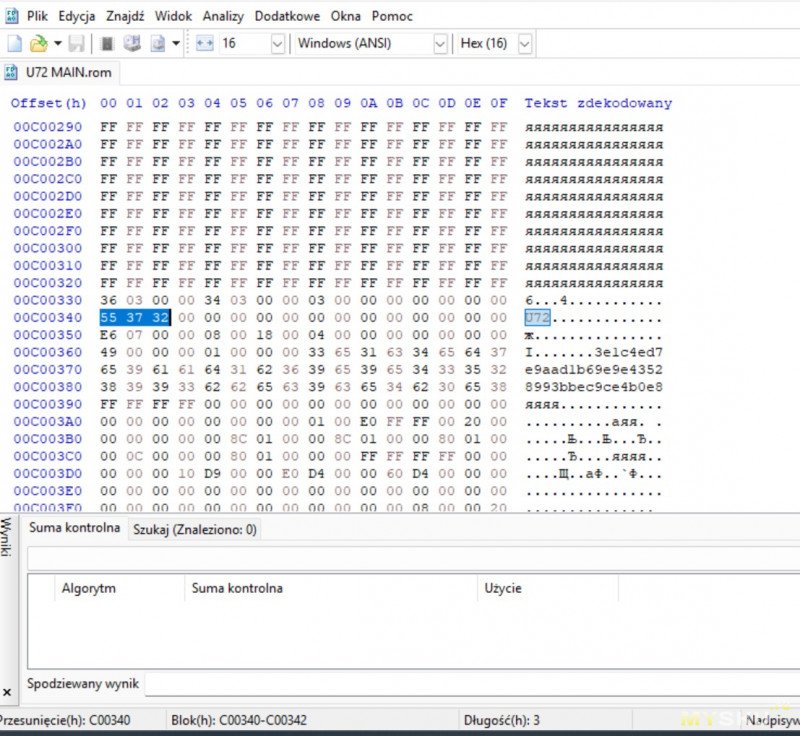This screenshot has width=800, height=736.
Task: Open the Analizy menu
Action: coord(223,17)
